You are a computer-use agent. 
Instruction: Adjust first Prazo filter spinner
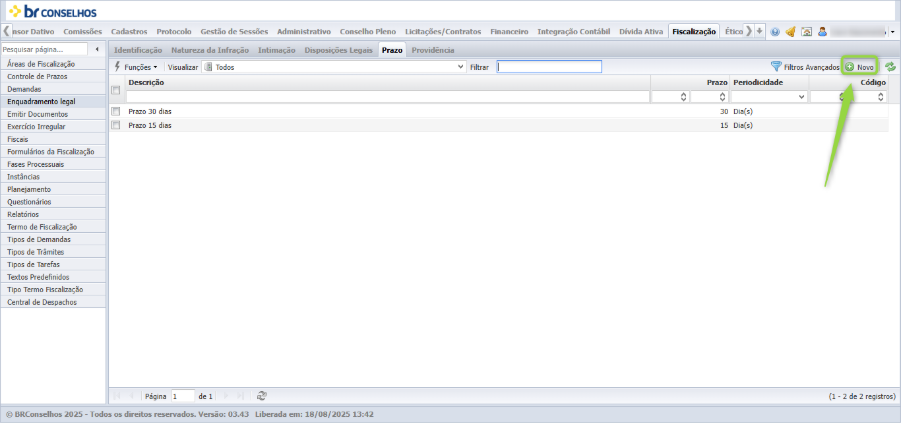[683, 98]
